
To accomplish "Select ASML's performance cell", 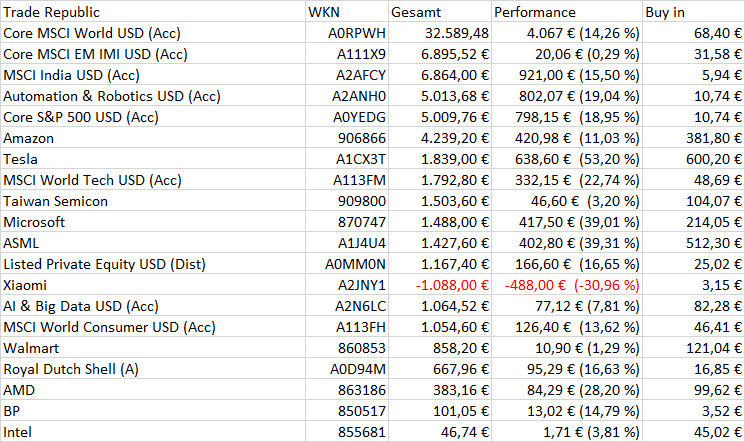I will tap(566, 243).
